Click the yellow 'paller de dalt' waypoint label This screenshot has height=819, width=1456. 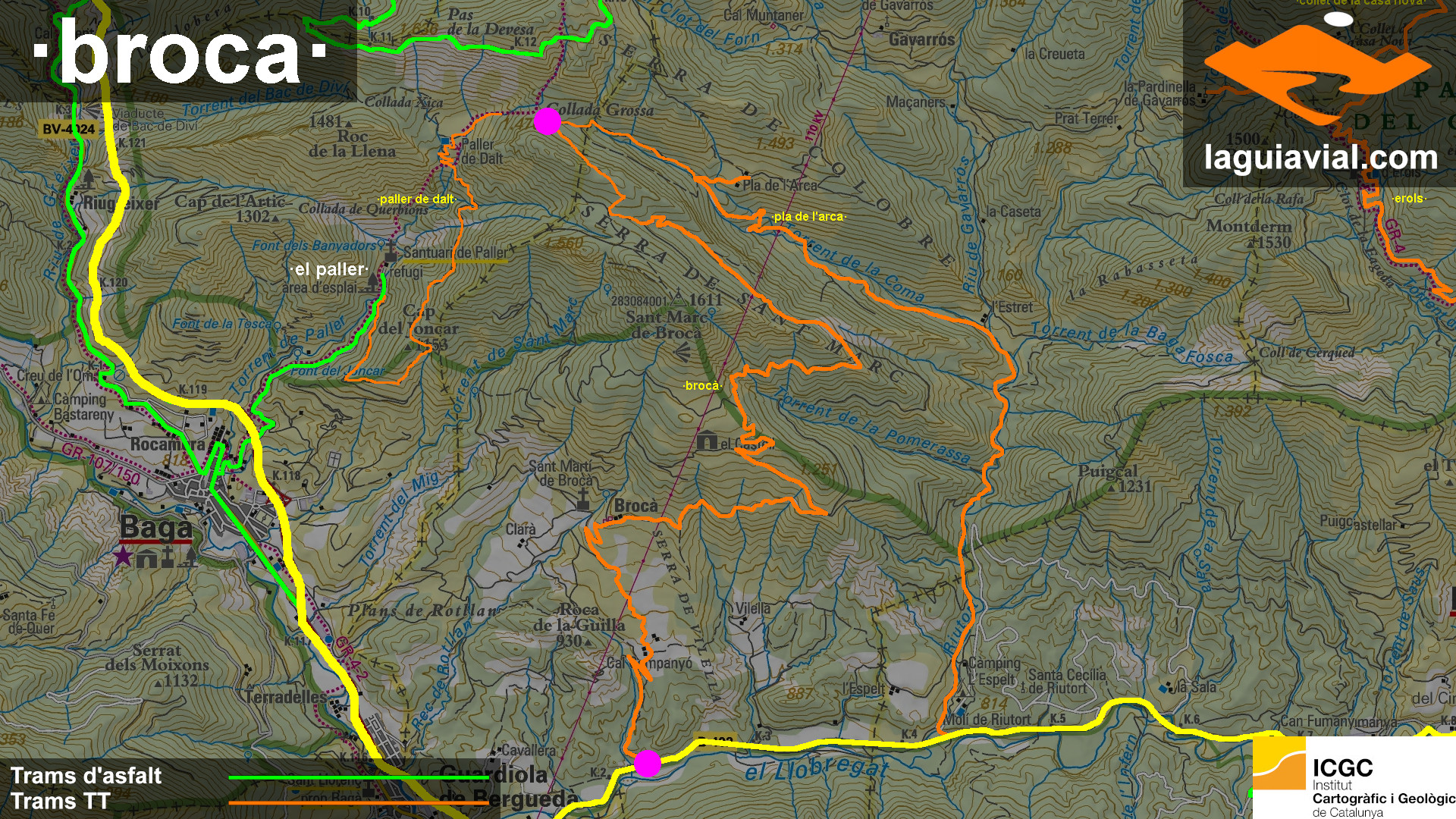click(416, 199)
